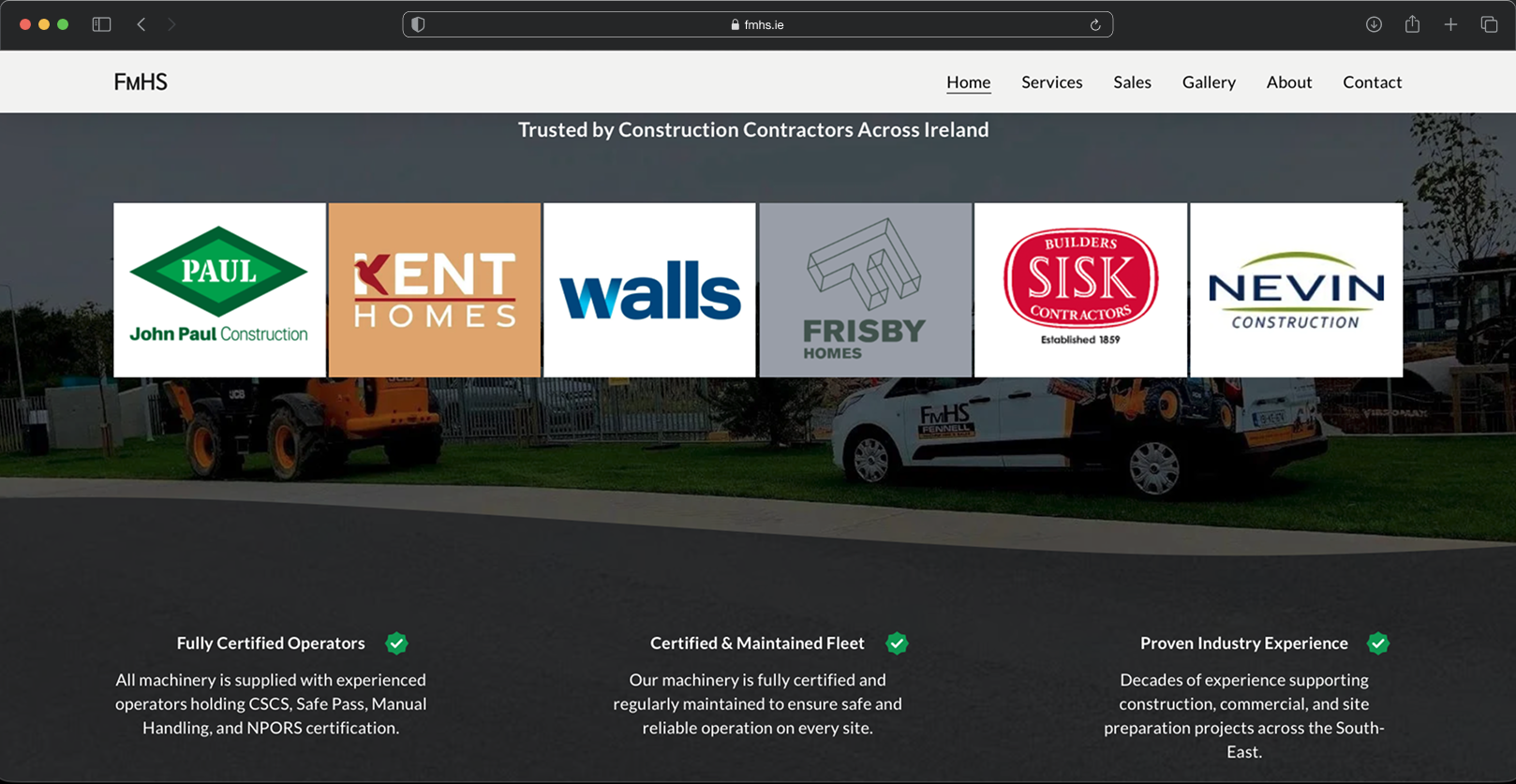
Task: Click the Certified & Maintained Fleet green badge
Action: click(x=897, y=643)
